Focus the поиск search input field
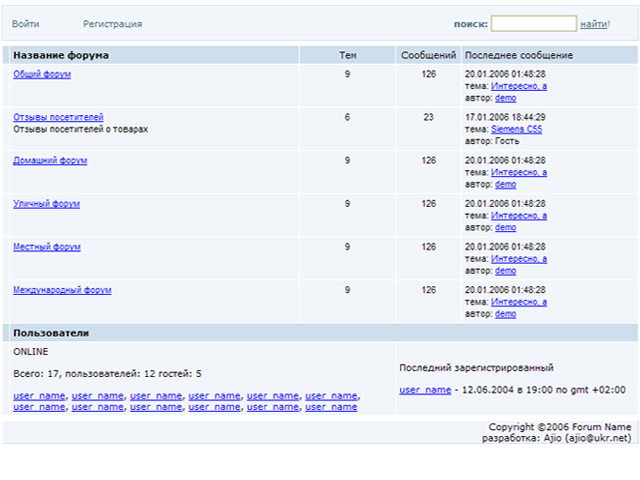Viewport: 640px width, 480px height. [x=533, y=24]
